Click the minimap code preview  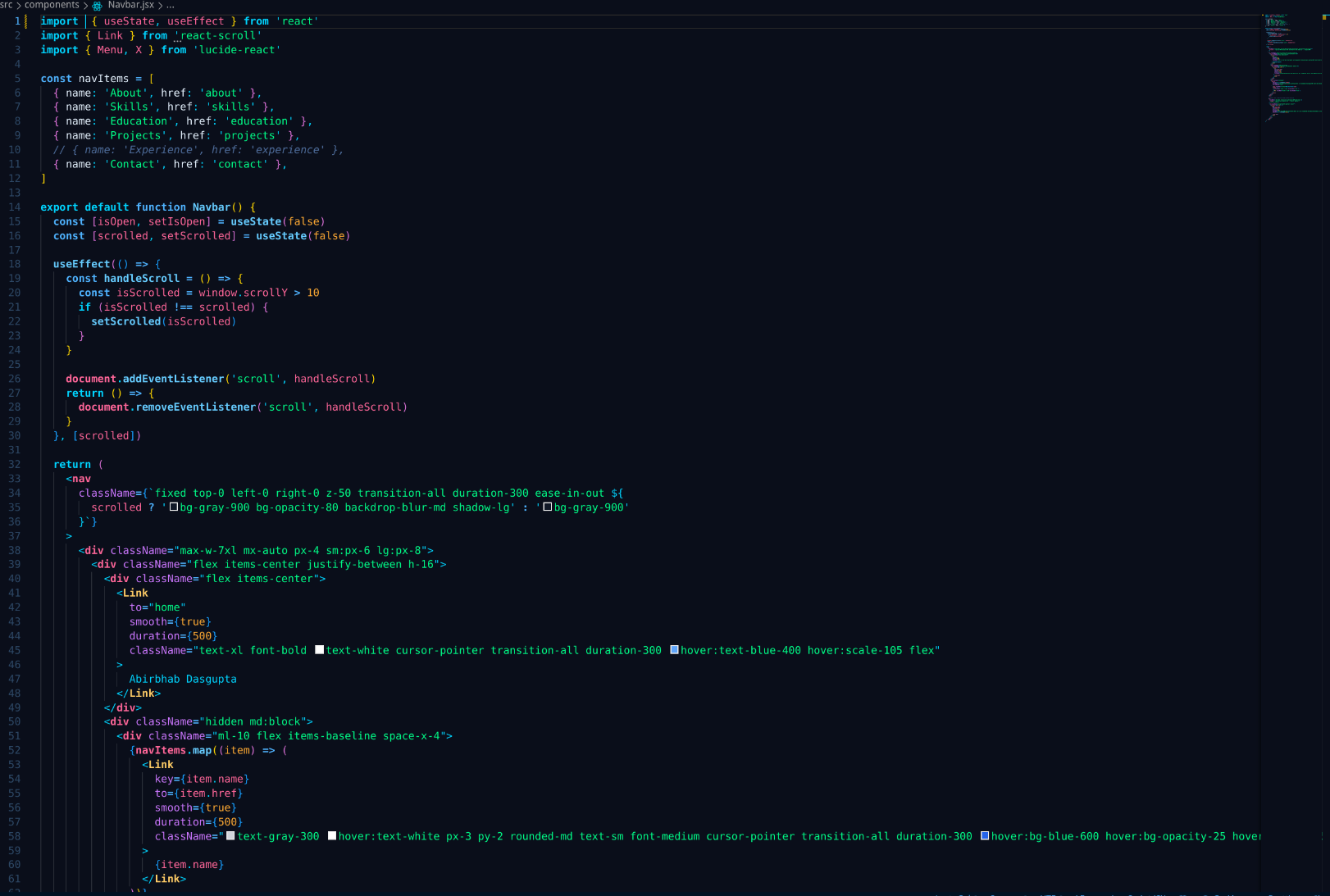[x=1294, y=66]
